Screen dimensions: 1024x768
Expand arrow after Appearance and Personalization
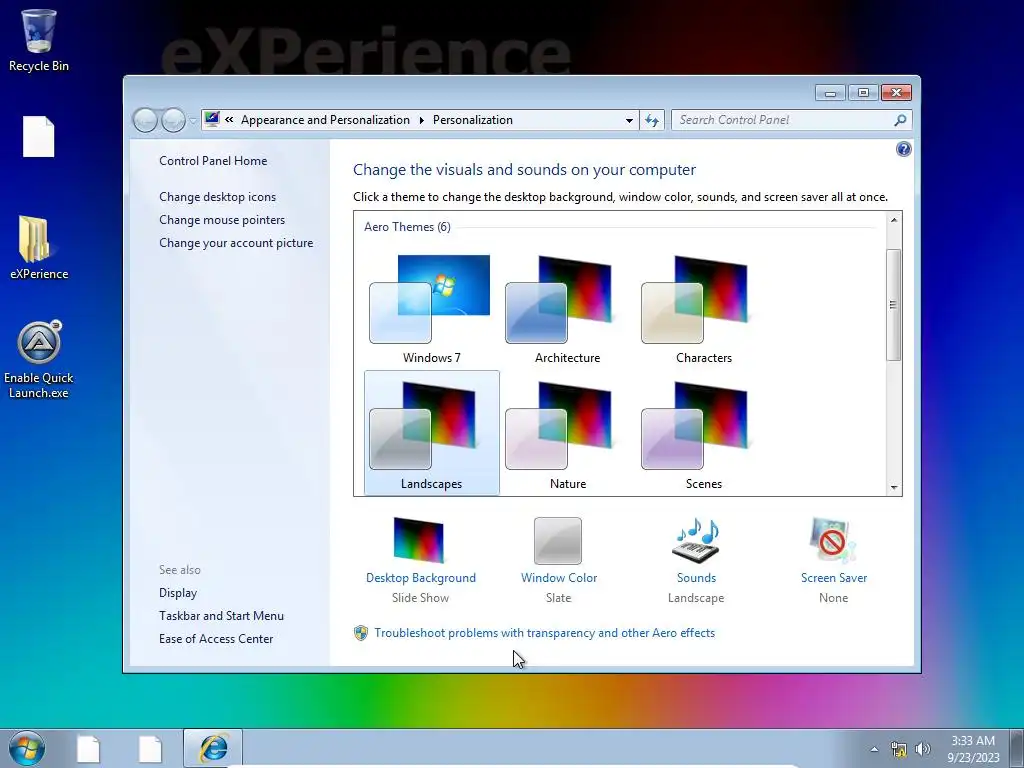(x=421, y=120)
